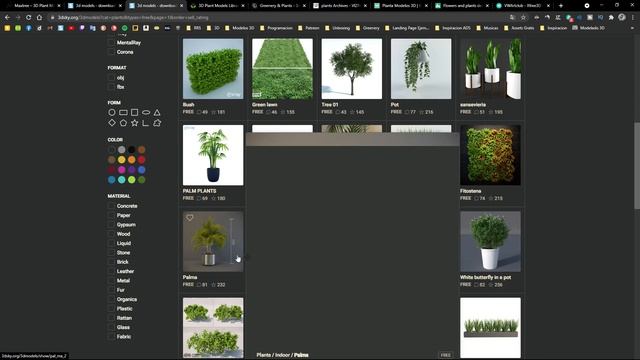Switch to the Flowers and plants tab

pos(462,6)
